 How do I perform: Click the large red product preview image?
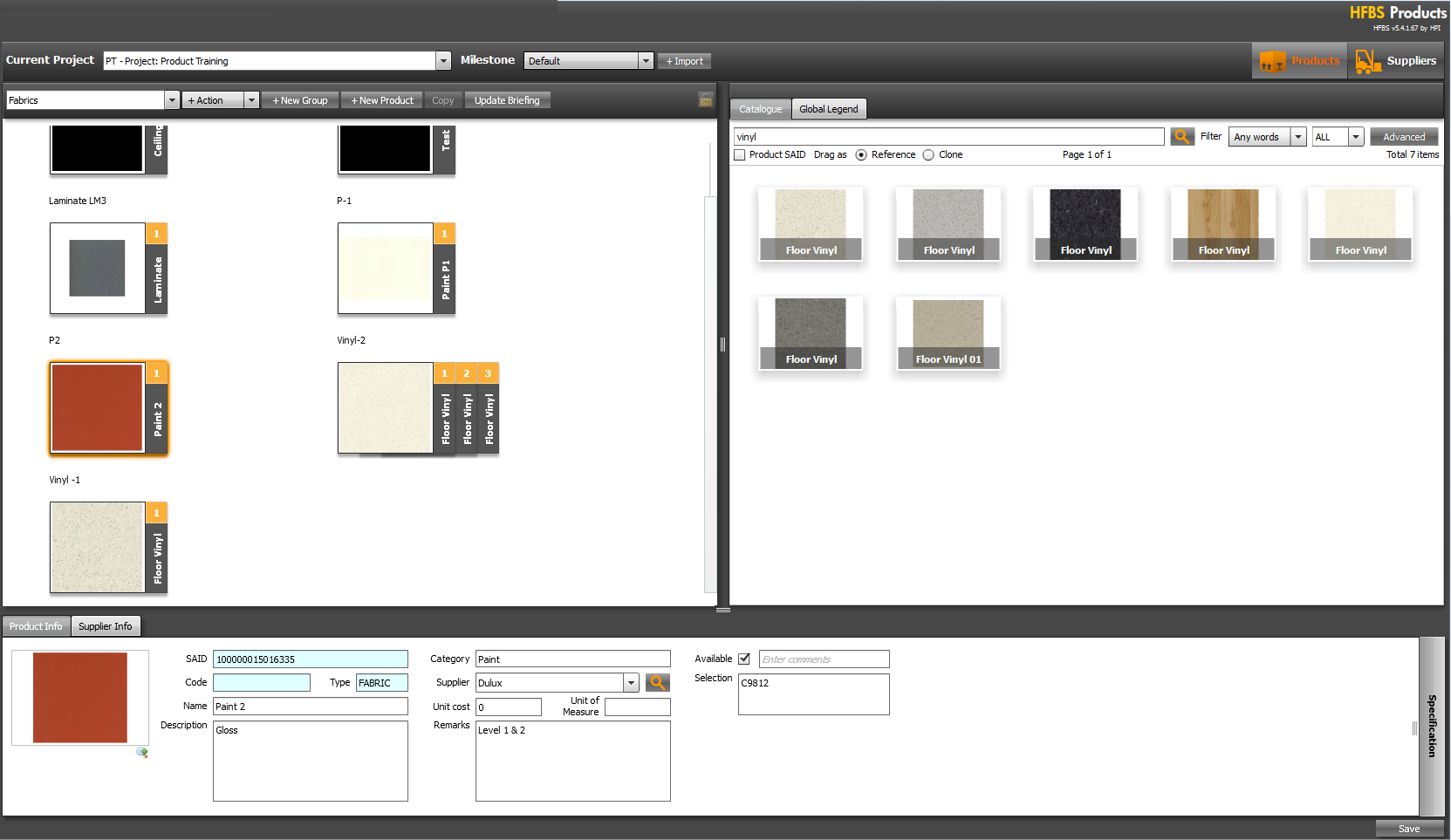pyautogui.click(x=80, y=698)
